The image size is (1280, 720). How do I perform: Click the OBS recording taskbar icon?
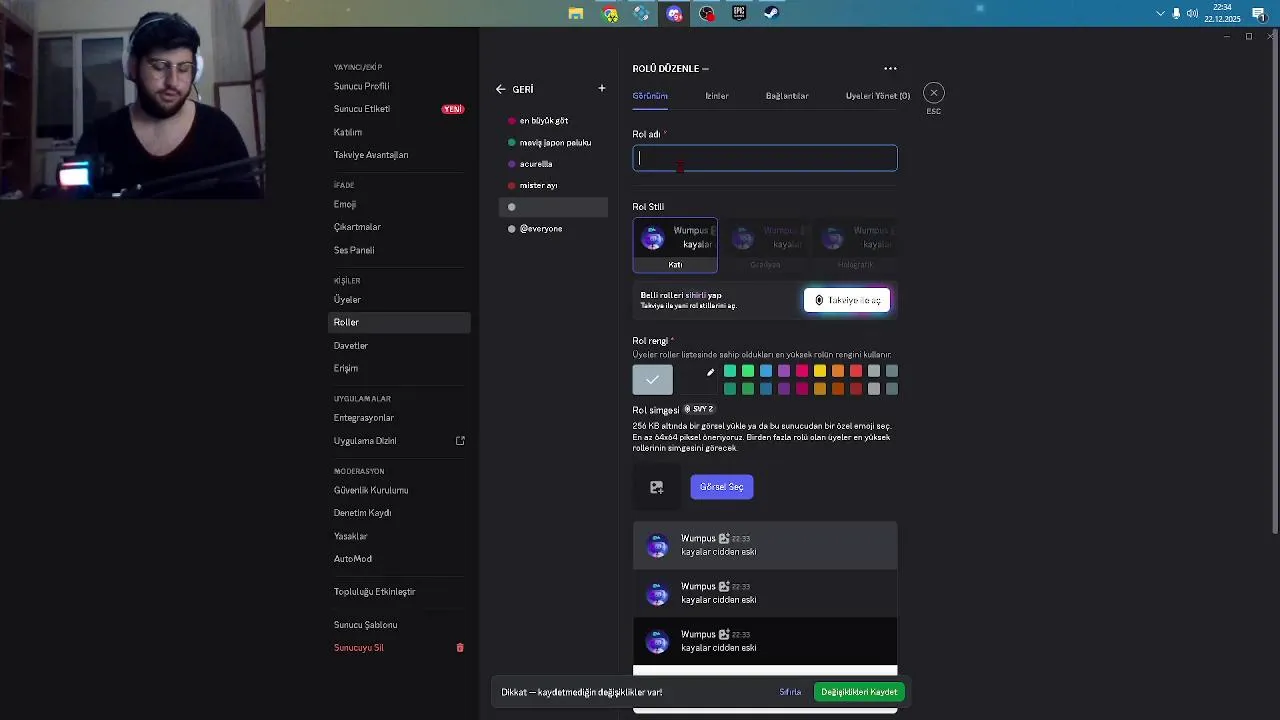click(x=707, y=13)
